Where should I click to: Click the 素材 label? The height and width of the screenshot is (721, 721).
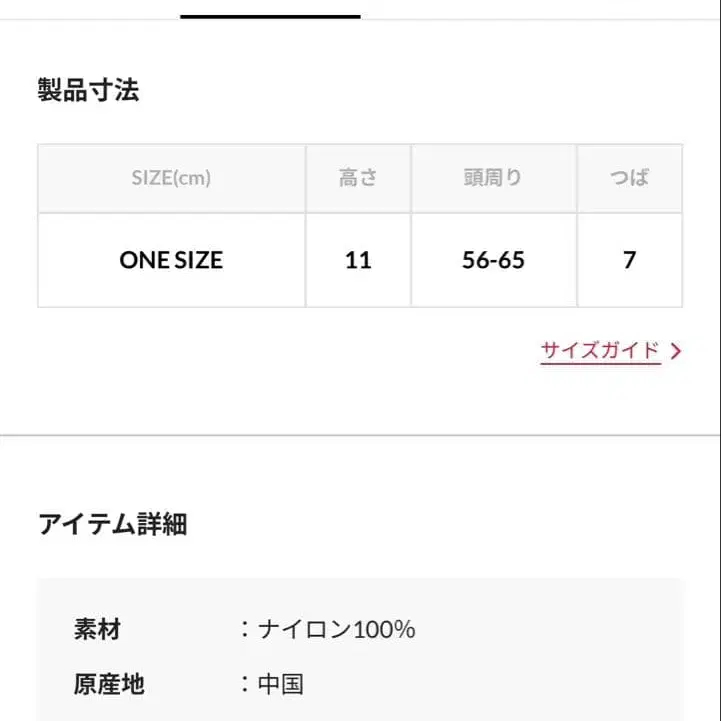(x=97, y=629)
